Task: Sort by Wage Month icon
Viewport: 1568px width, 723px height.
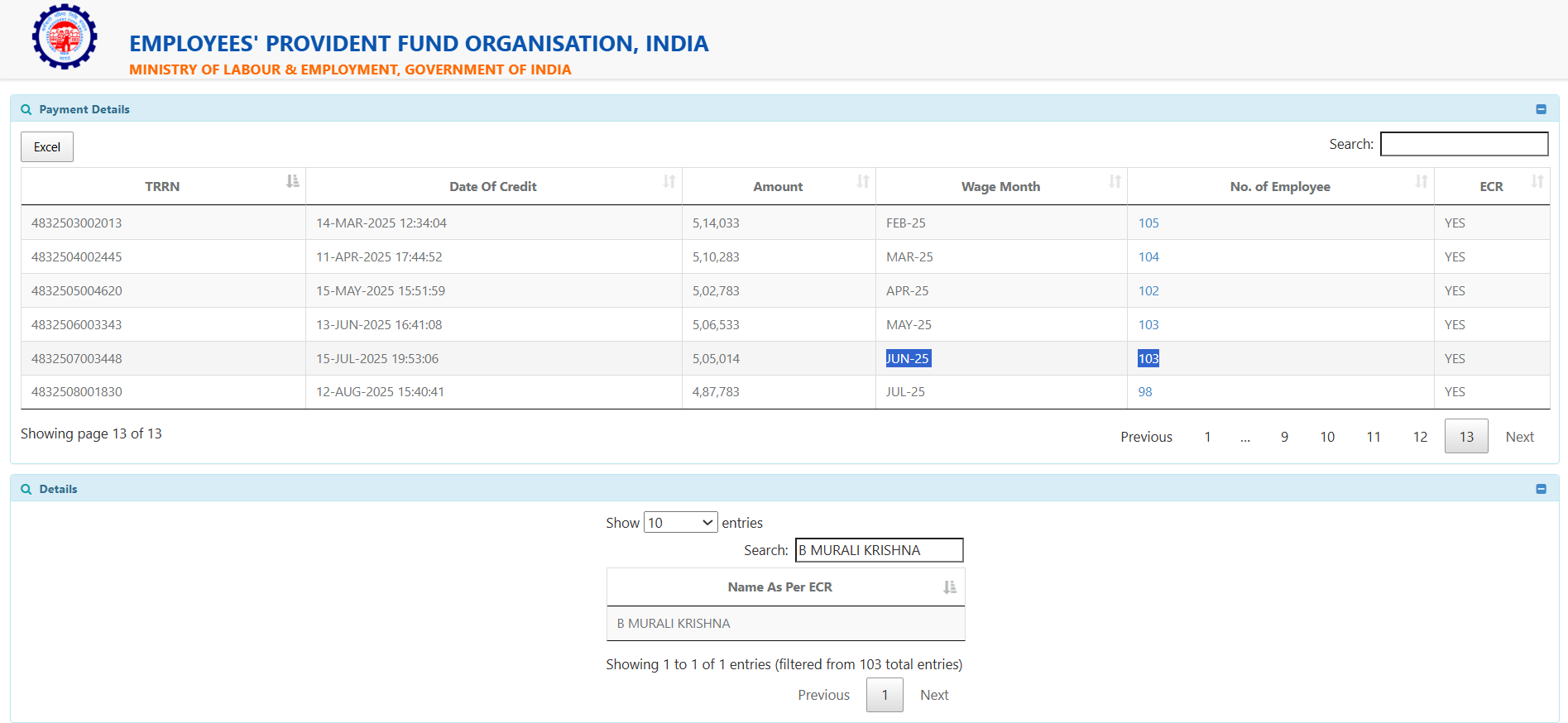Action: [x=1115, y=182]
